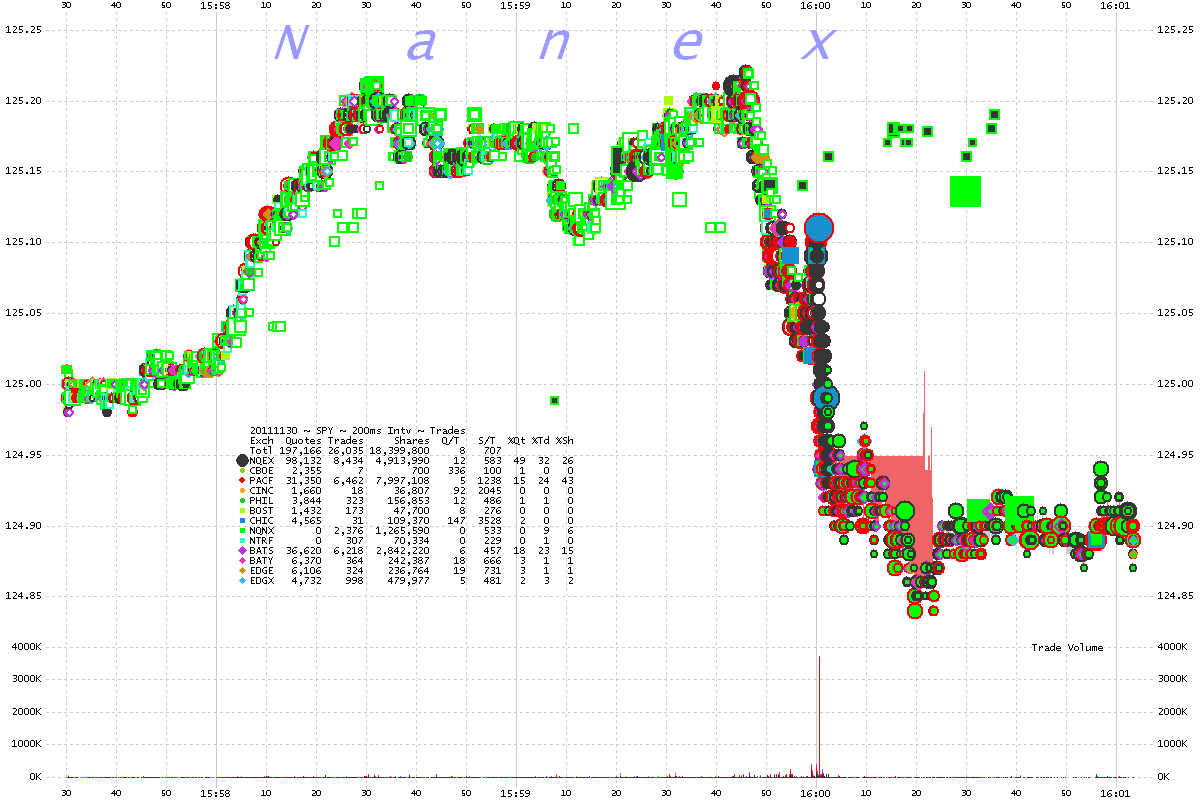Click the 'Q/T' column header
Screen dimensions: 1200x800
pyautogui.click(x=450, y=440)
